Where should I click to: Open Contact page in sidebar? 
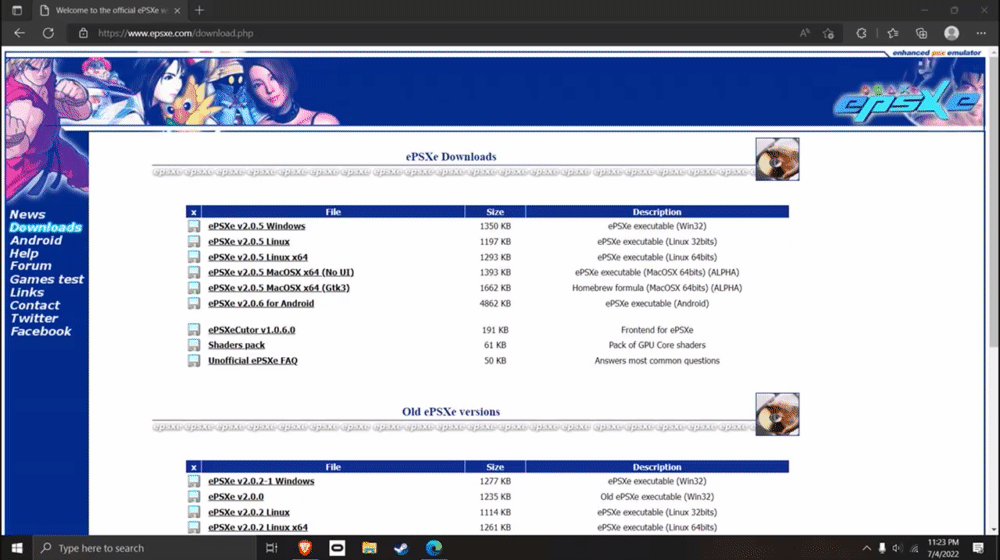(34, 306)
